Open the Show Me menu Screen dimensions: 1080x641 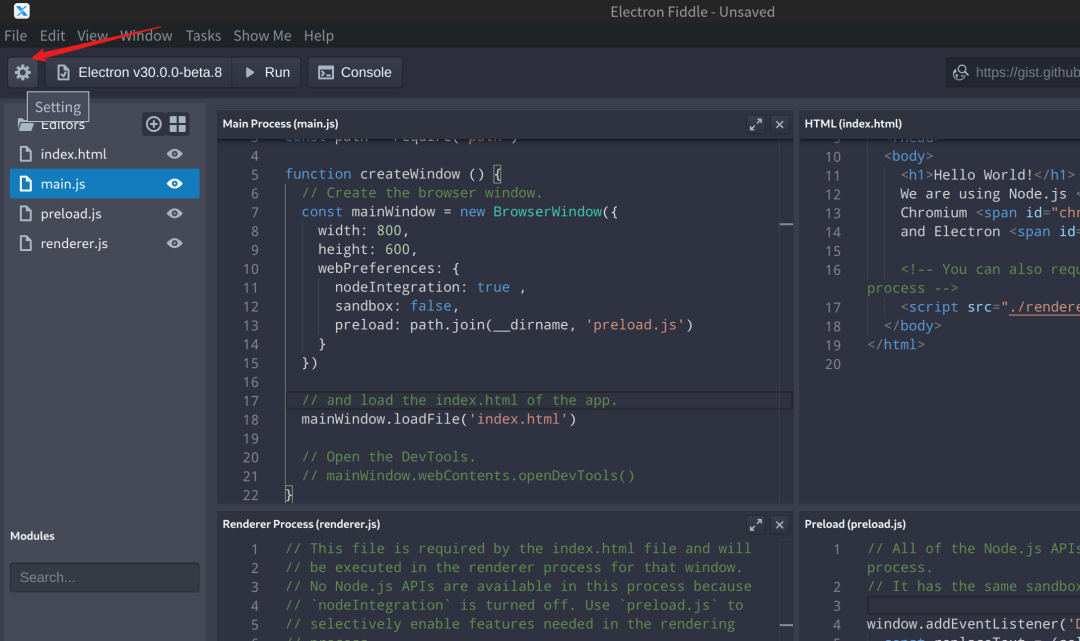point(262,35)
